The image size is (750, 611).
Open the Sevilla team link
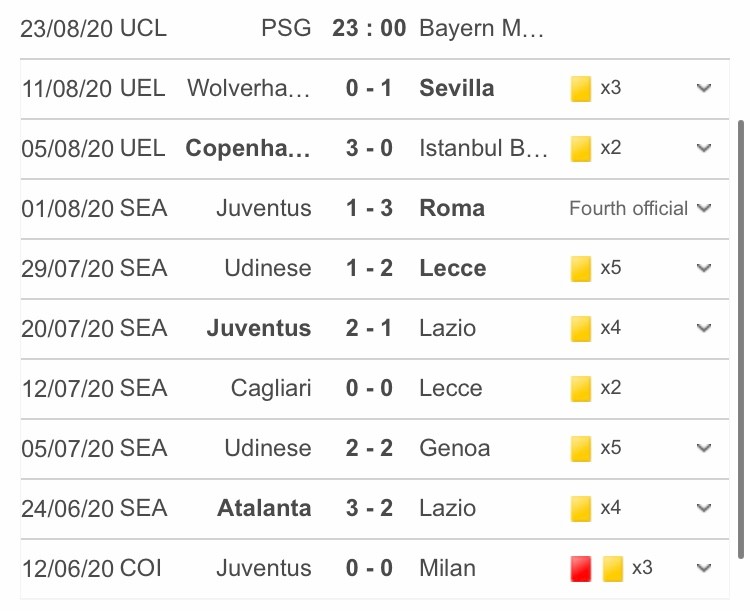click(457, 88)
